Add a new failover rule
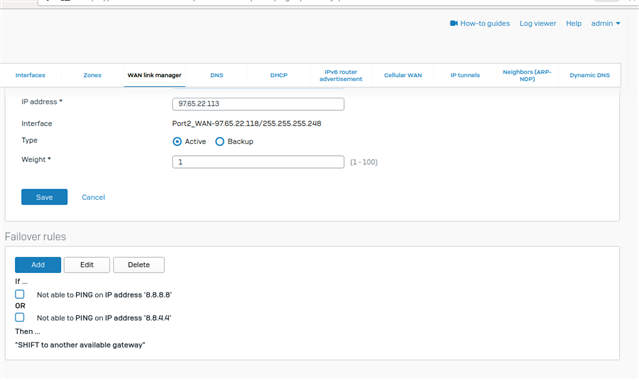Viewport: 639px width, 380px height. pos(38,265)
